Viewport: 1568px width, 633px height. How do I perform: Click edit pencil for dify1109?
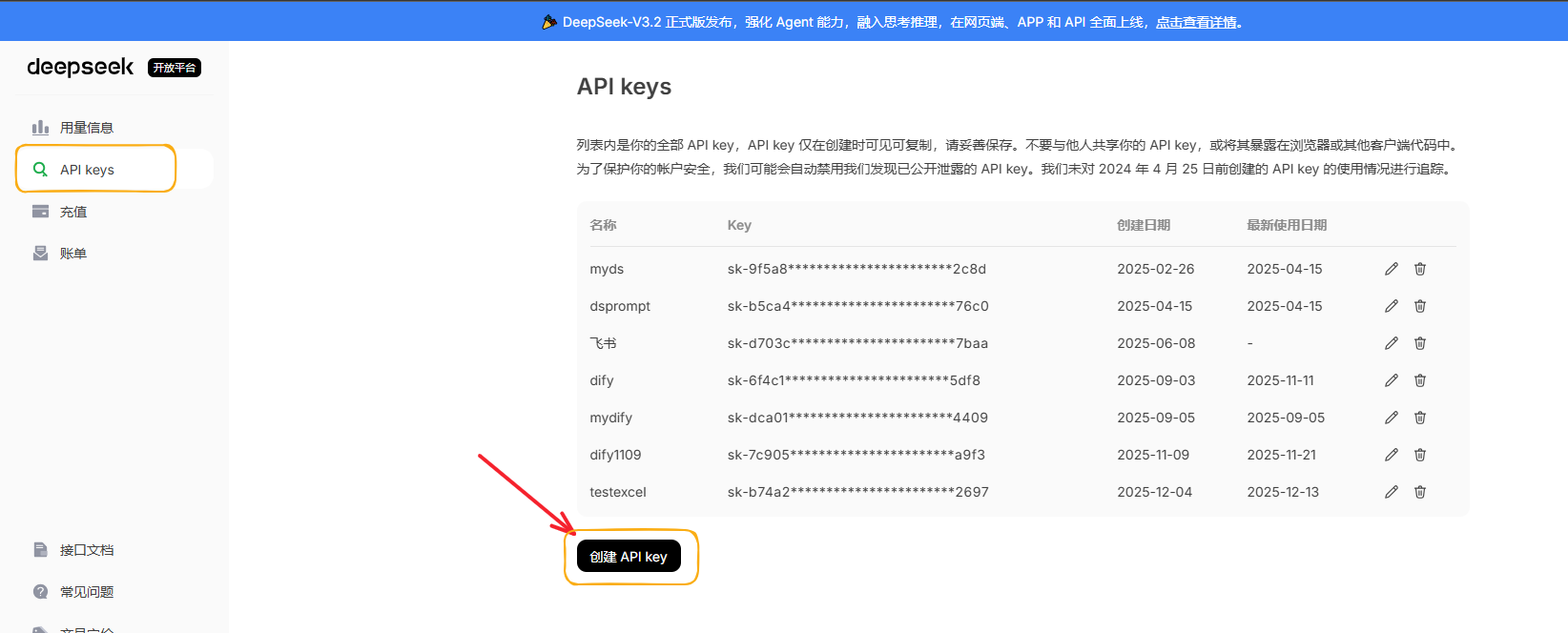click(x=1392, y=455)
